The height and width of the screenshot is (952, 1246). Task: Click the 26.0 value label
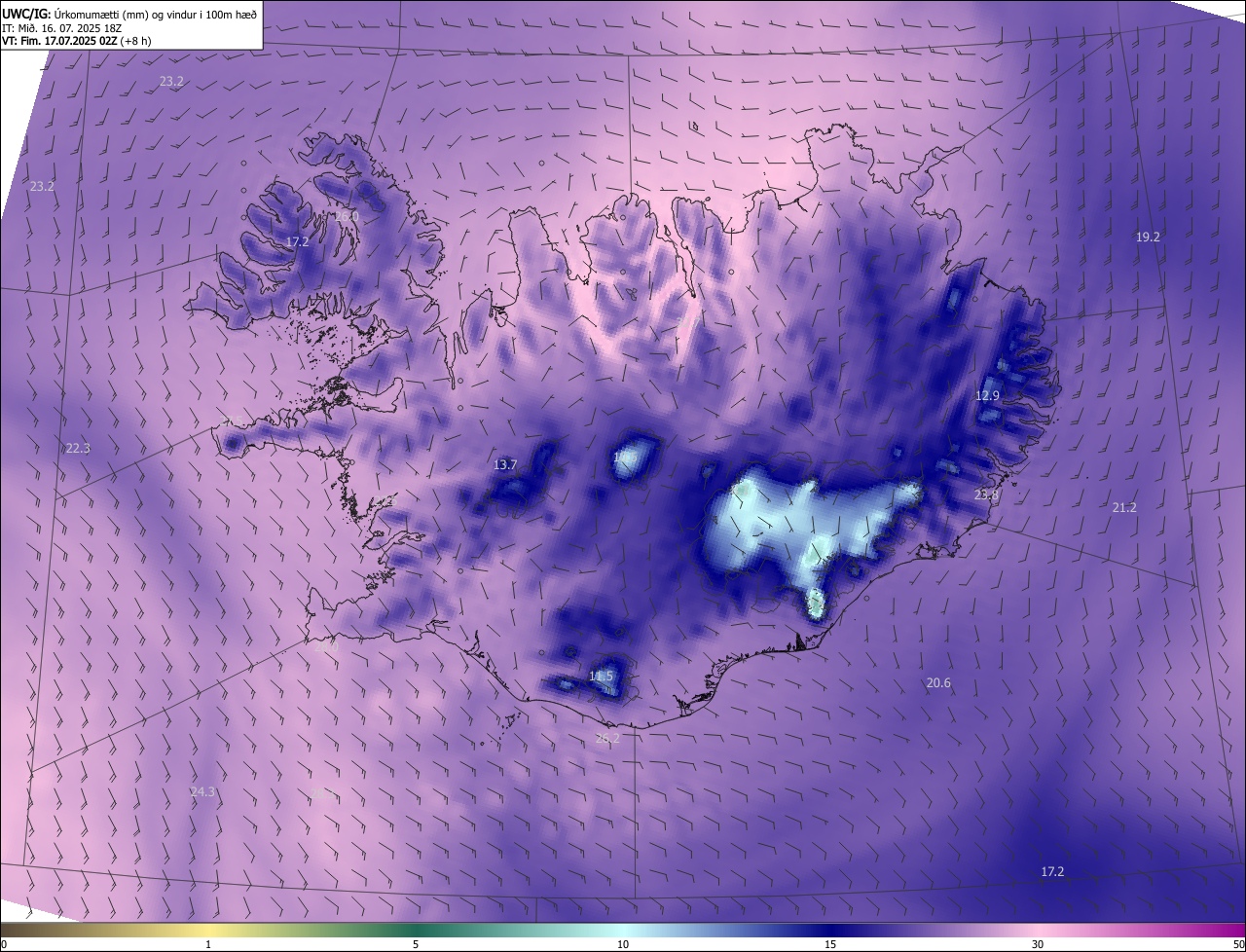[347, 216]
